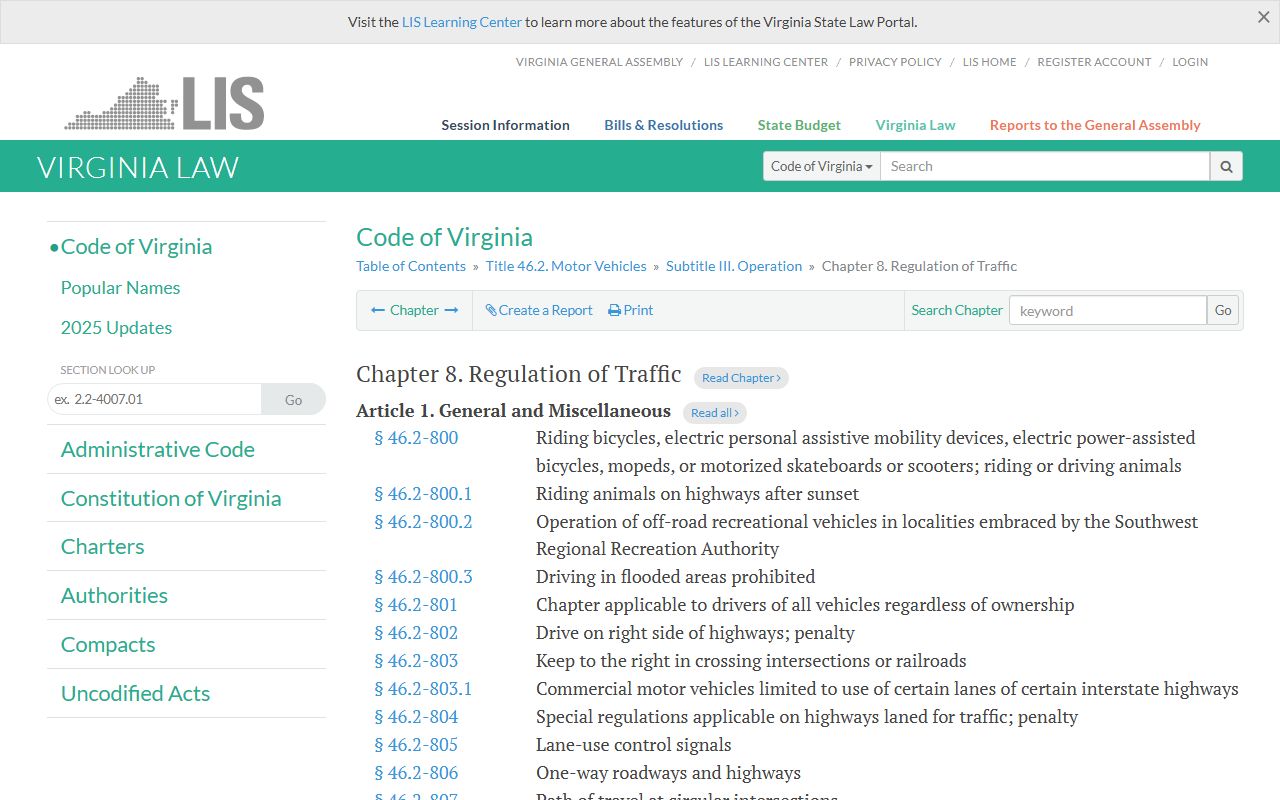Open section § 46.2-800.2
The height and width of the screenshot is (800, 1280).
423,521
